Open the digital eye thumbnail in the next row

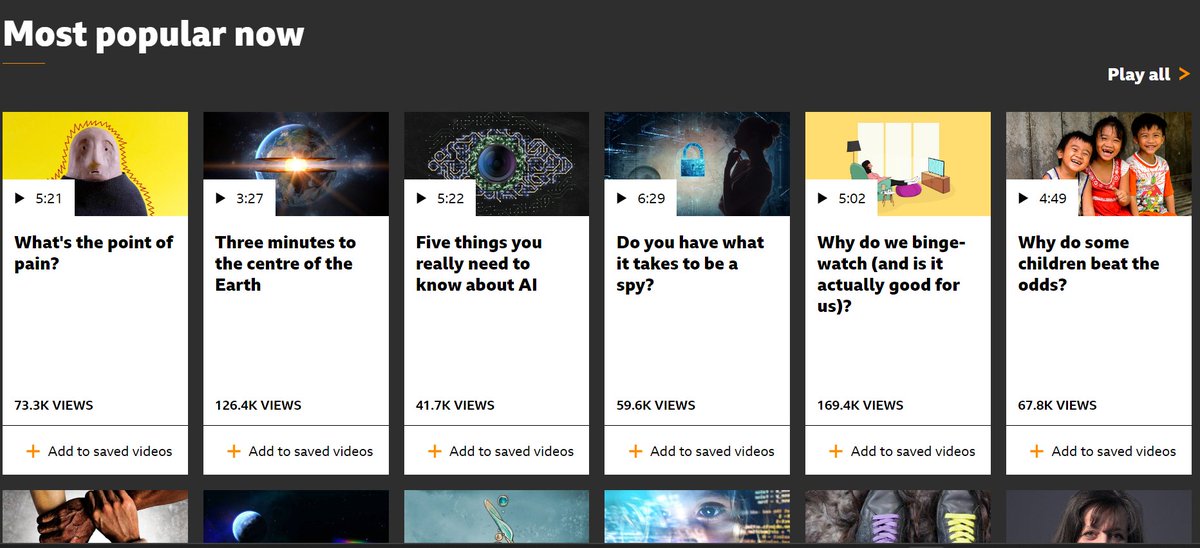(697, 517)
